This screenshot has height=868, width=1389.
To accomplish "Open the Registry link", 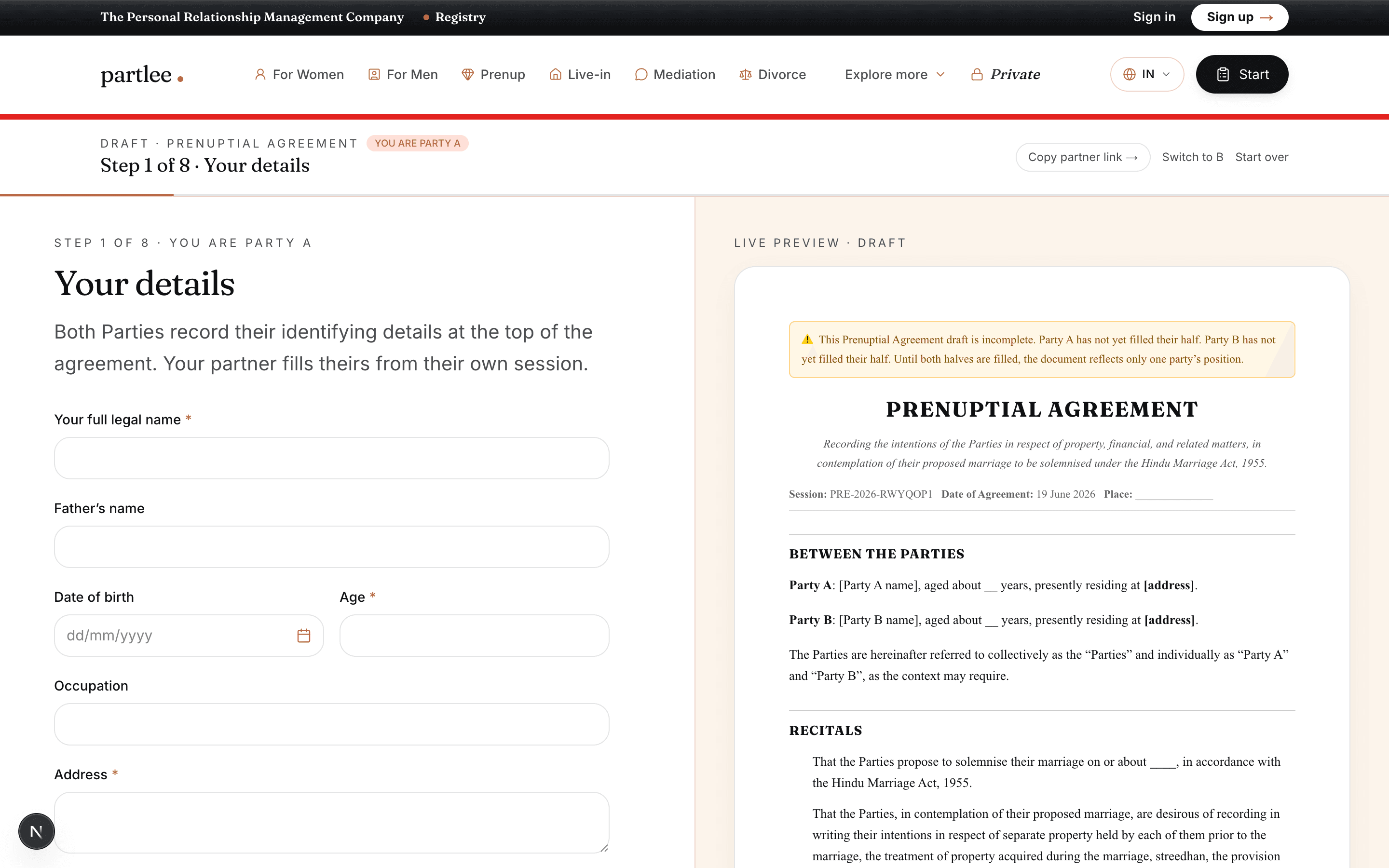I will click(460, 17).
